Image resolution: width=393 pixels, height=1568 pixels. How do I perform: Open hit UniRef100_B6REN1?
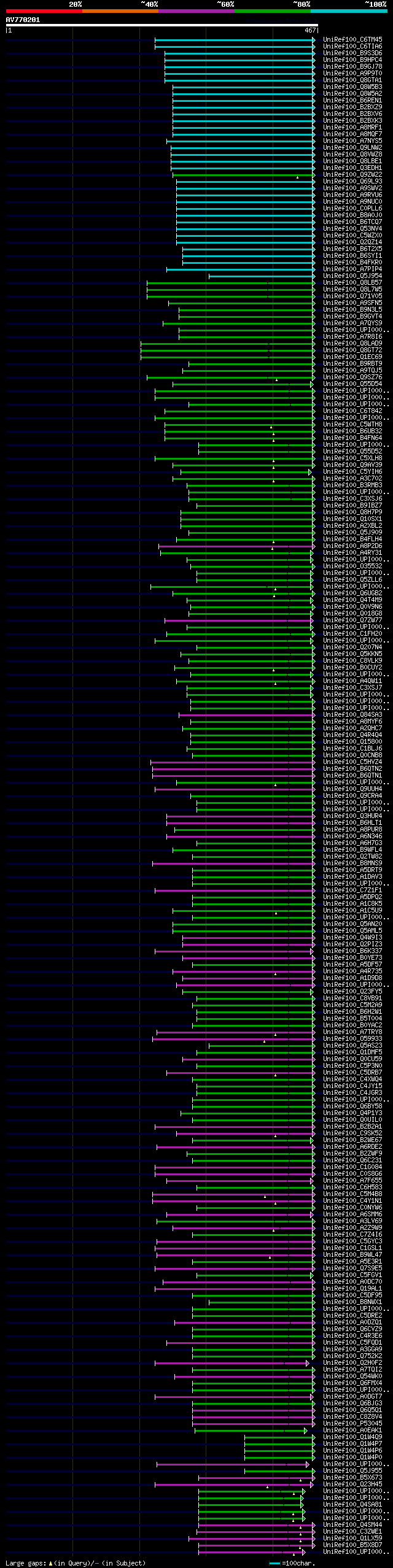(352, 101)
